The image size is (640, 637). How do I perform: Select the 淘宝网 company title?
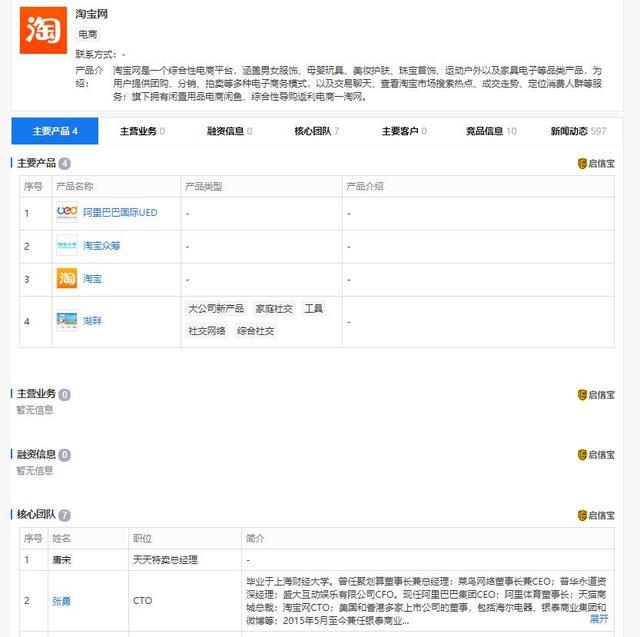91,14
